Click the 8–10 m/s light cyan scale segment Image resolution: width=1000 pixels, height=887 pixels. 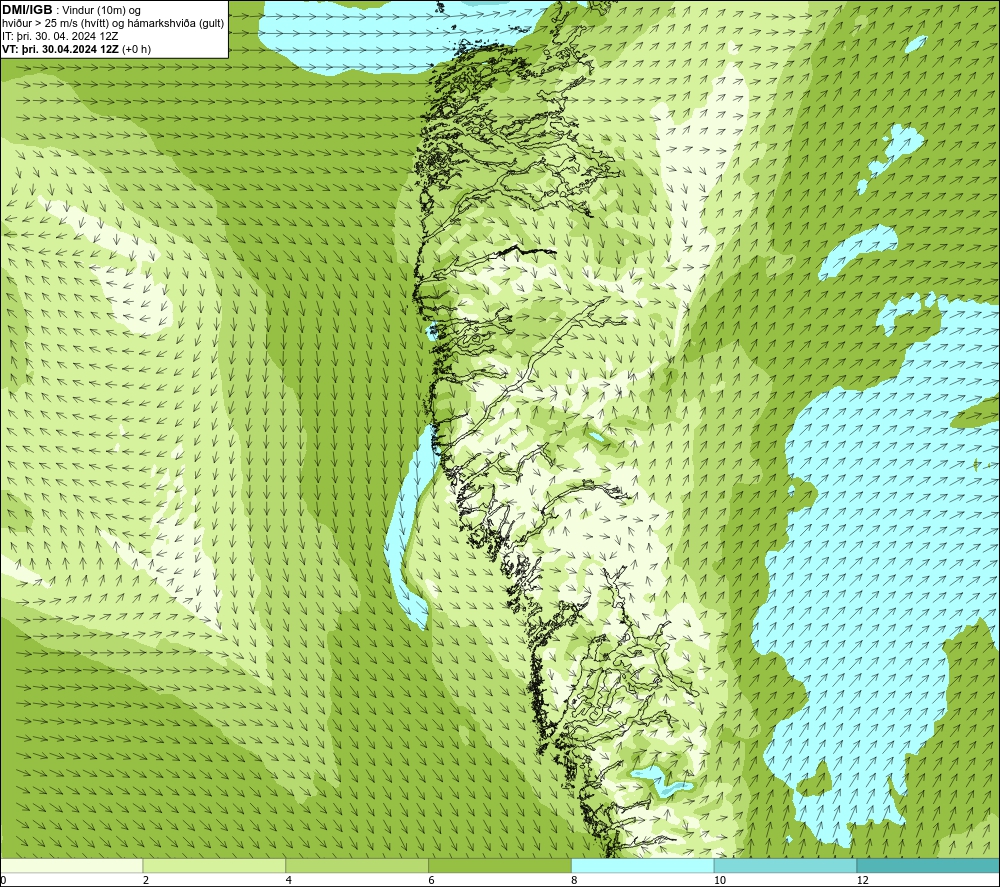click(x=643, y=865)
